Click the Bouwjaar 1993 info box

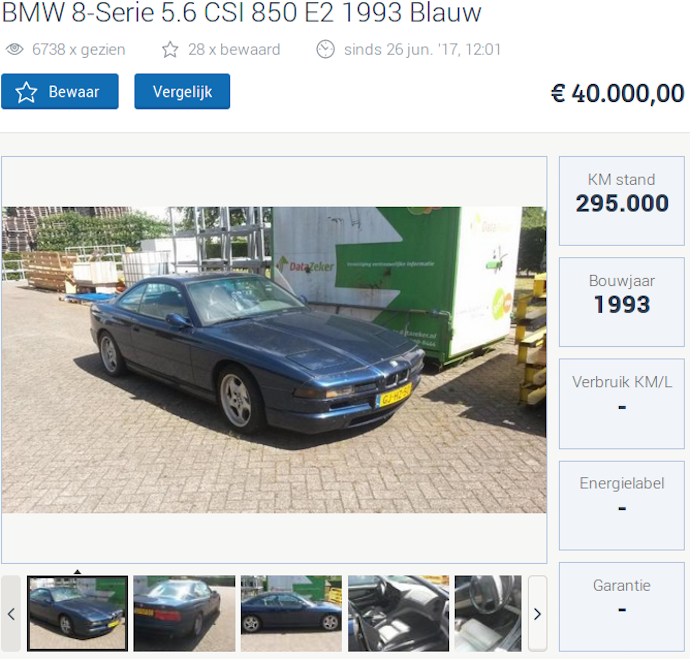pos(622,302)
